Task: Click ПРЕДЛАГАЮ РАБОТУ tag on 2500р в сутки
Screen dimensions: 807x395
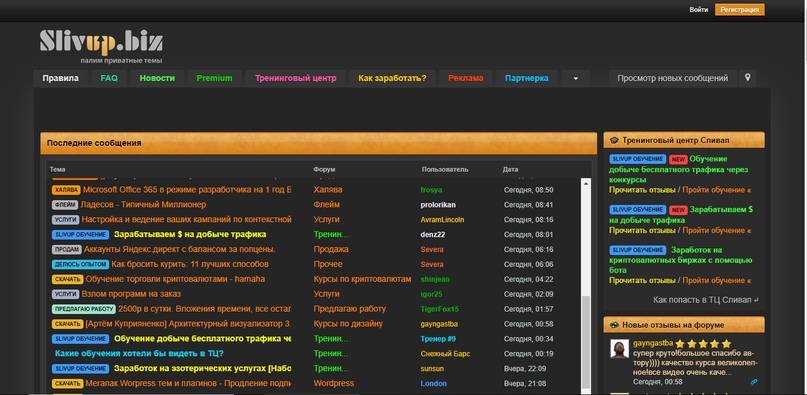Action: pyautogui.click(x=84, y=310)
